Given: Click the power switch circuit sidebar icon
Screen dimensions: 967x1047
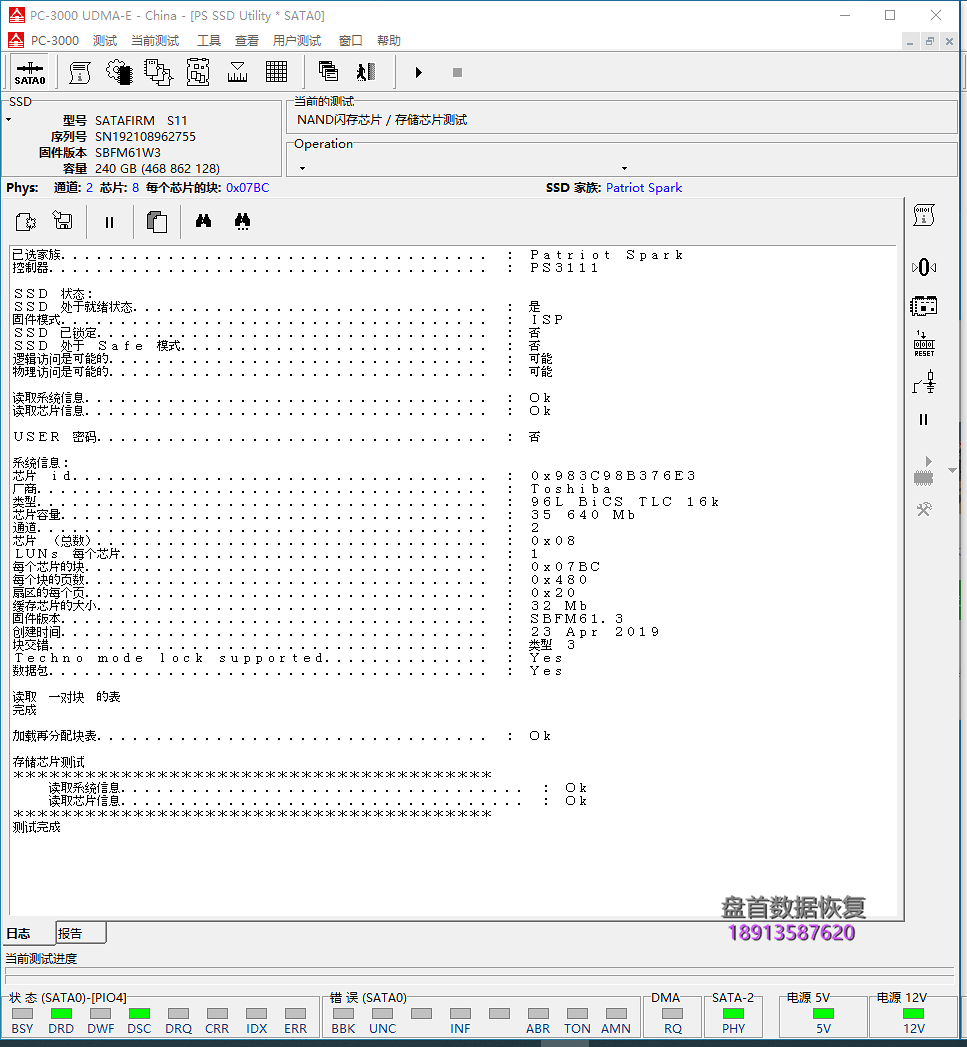Looking at the screenshot, I should pos(924,383).
